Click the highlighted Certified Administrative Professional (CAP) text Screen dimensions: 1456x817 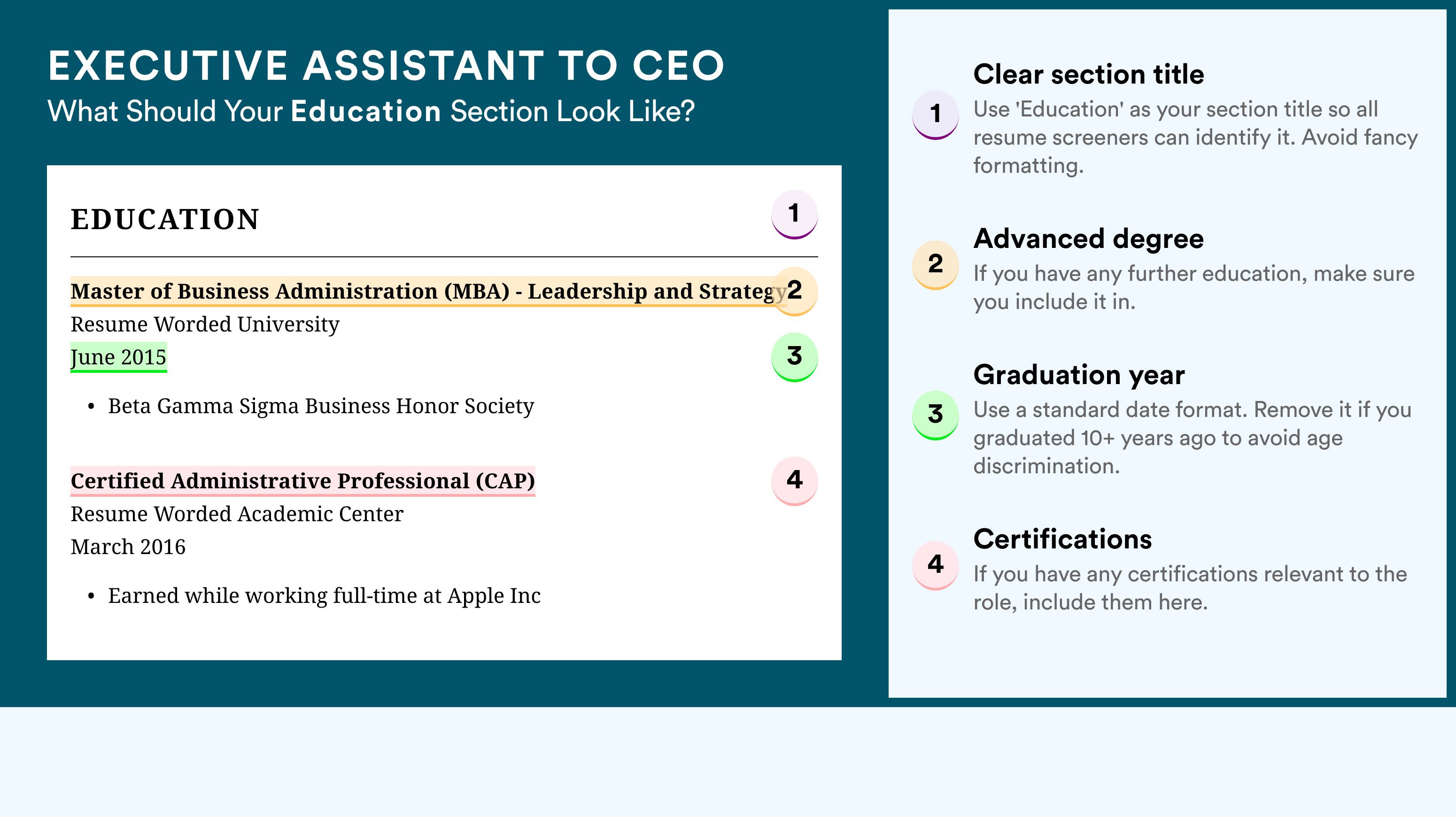pos(302,481)
